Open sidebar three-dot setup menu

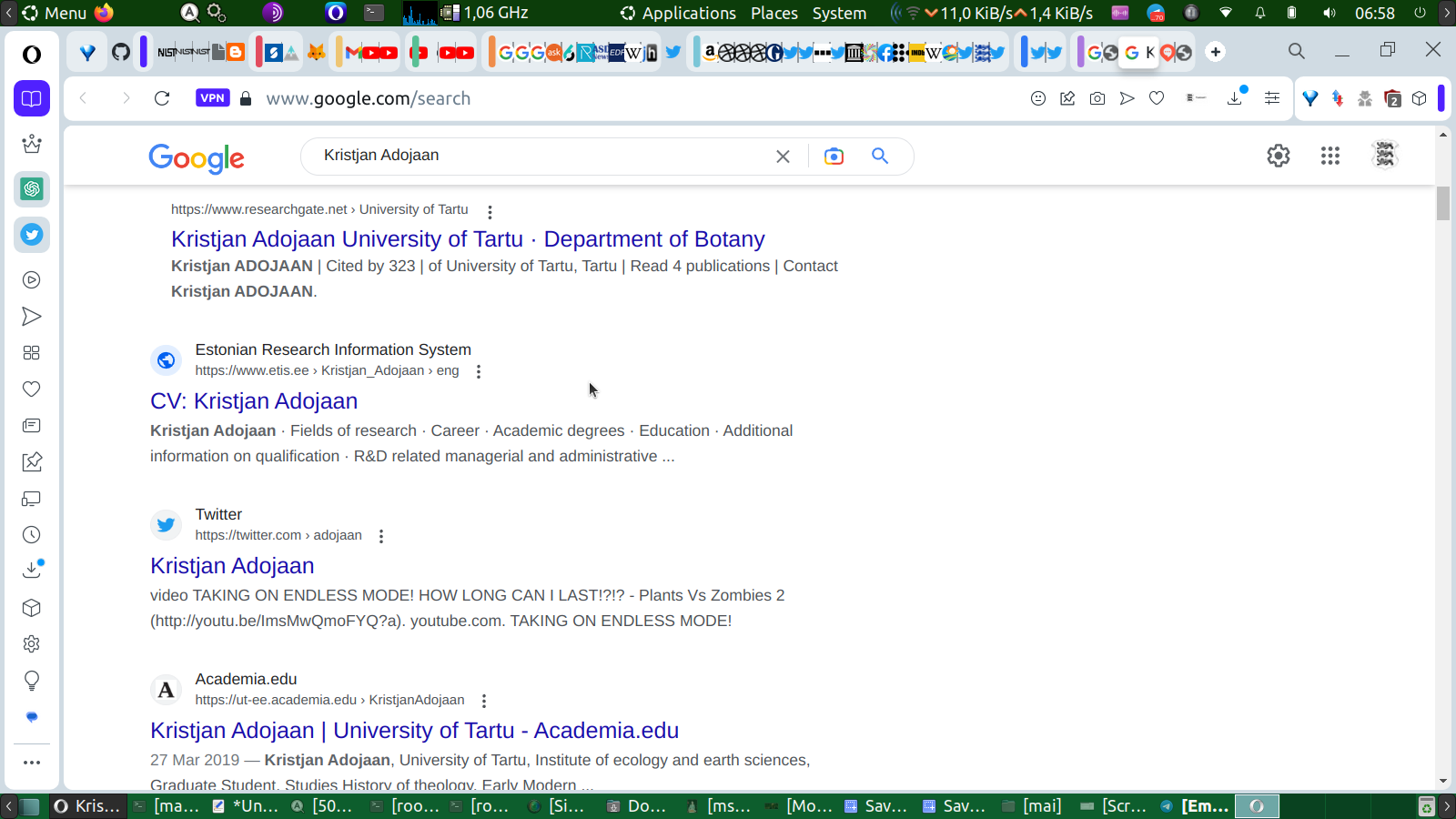tap(32, 763)
